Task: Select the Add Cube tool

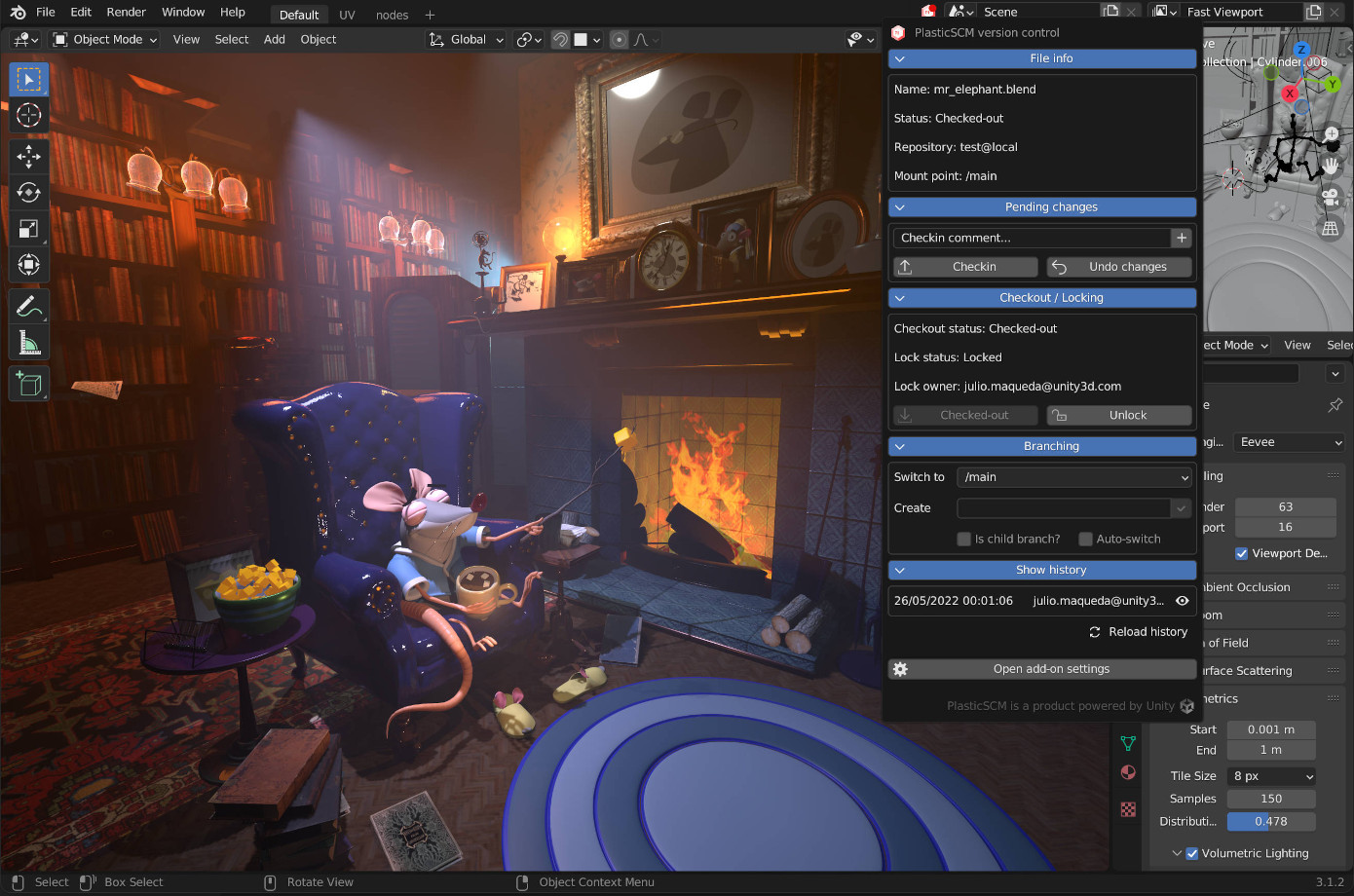Action: pos(28,383)
